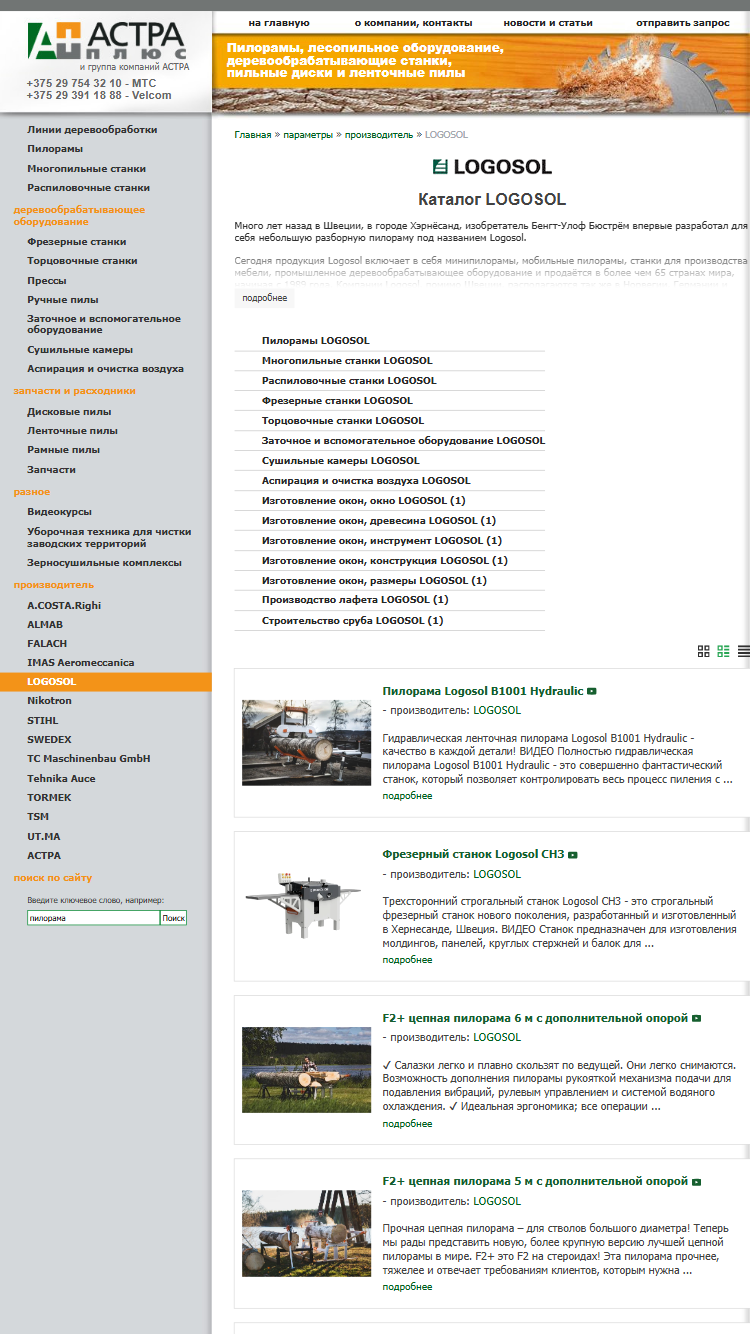
Task: Select manufacturer 'STIHL'
Action: click(x=43, y=720)
